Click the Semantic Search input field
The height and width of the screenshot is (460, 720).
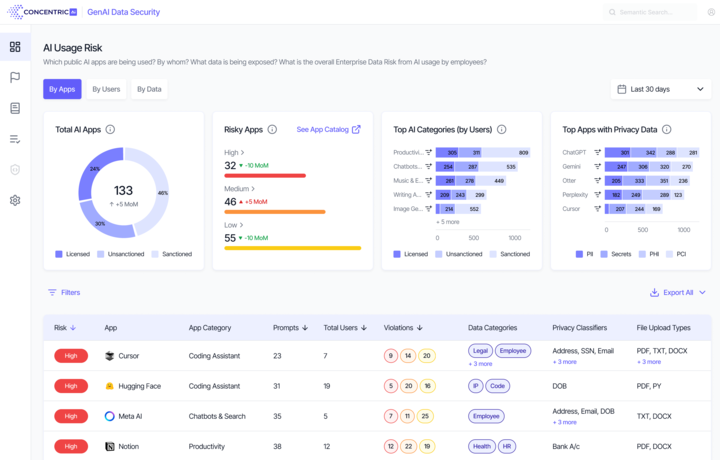[x=655, y=13]
